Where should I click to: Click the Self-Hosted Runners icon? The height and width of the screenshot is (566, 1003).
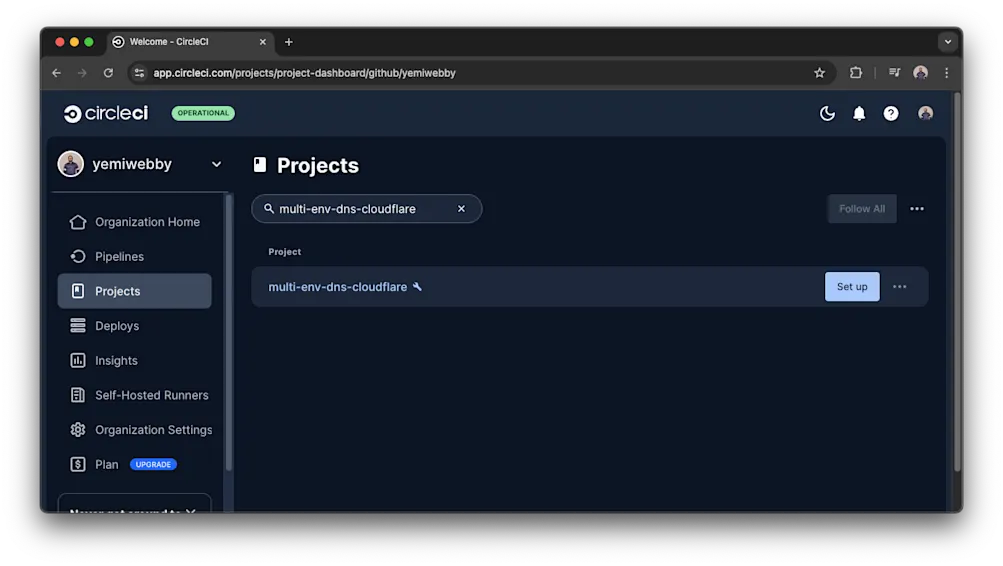[x=78, y=395]
